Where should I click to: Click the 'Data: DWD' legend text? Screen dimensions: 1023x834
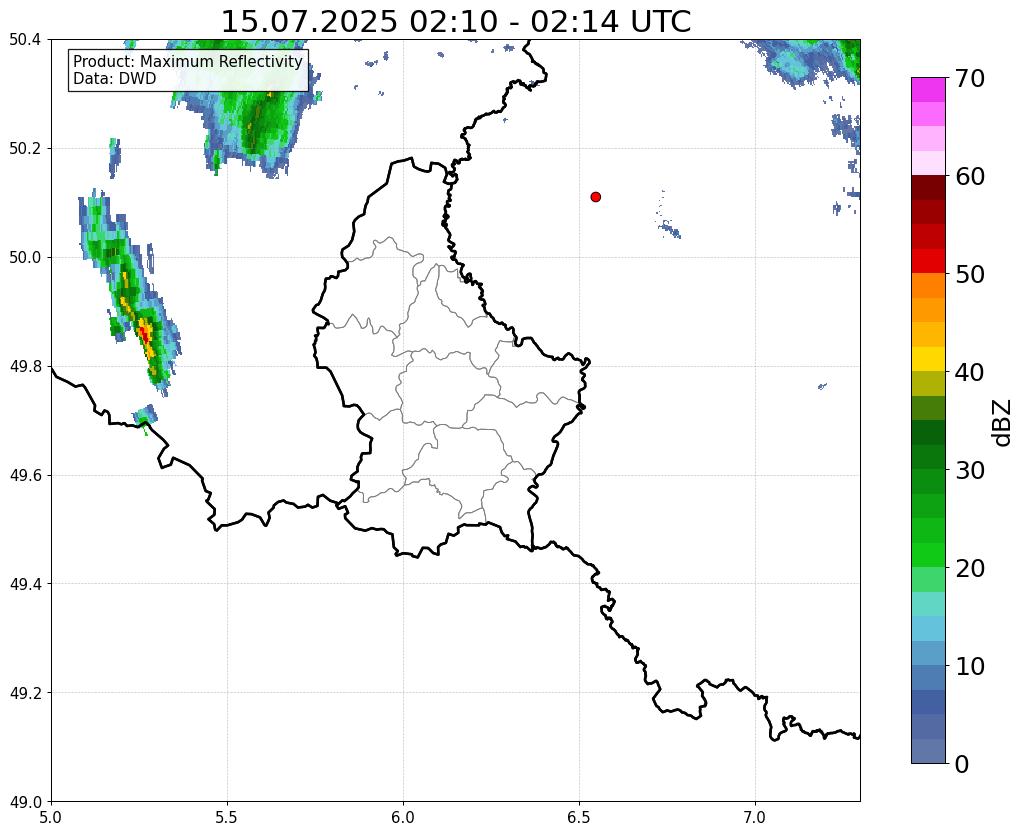coord(115,79)
